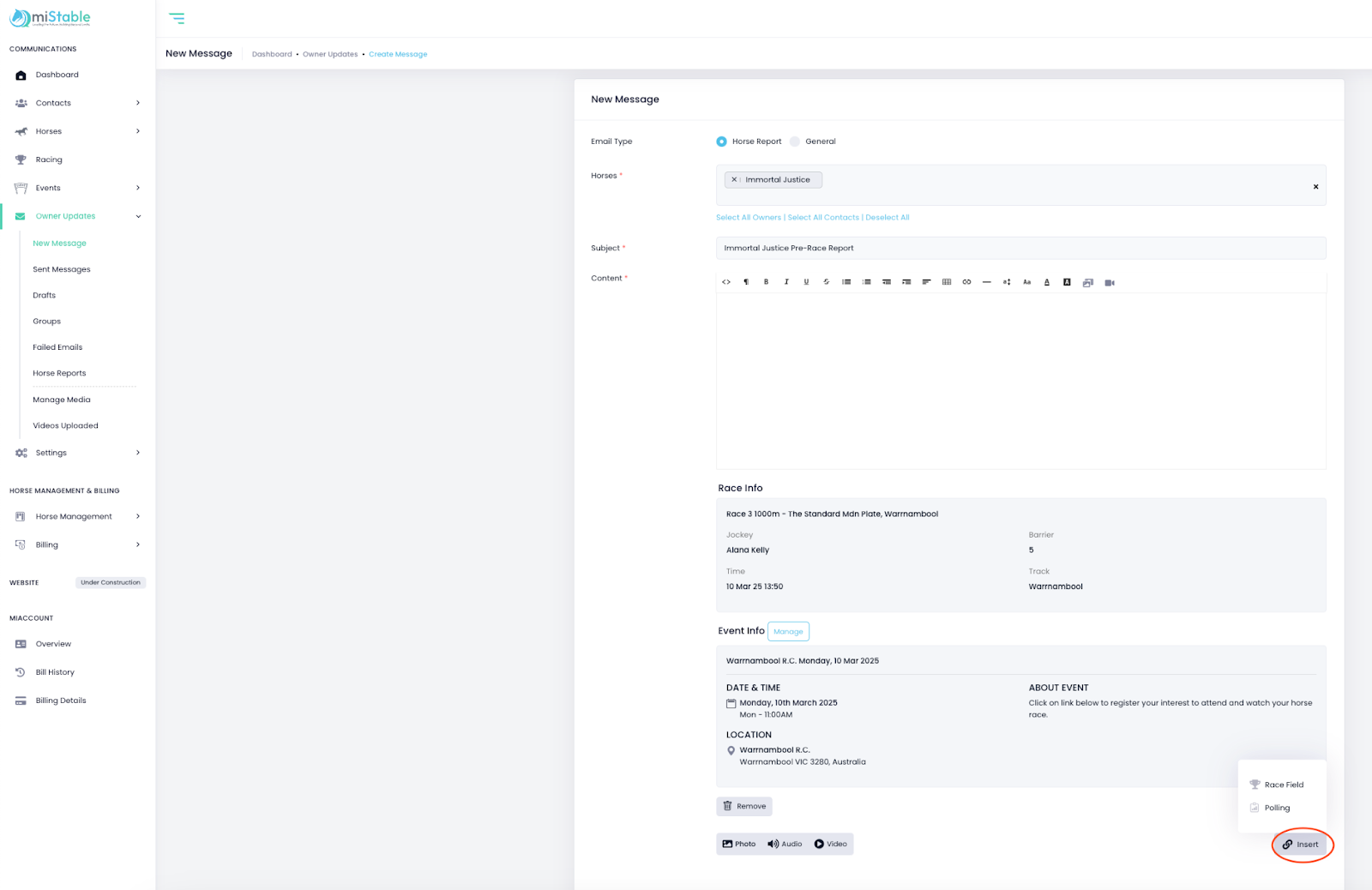Open the code view of the editor
The image size is (1372, 890).
tap(726, 282)
